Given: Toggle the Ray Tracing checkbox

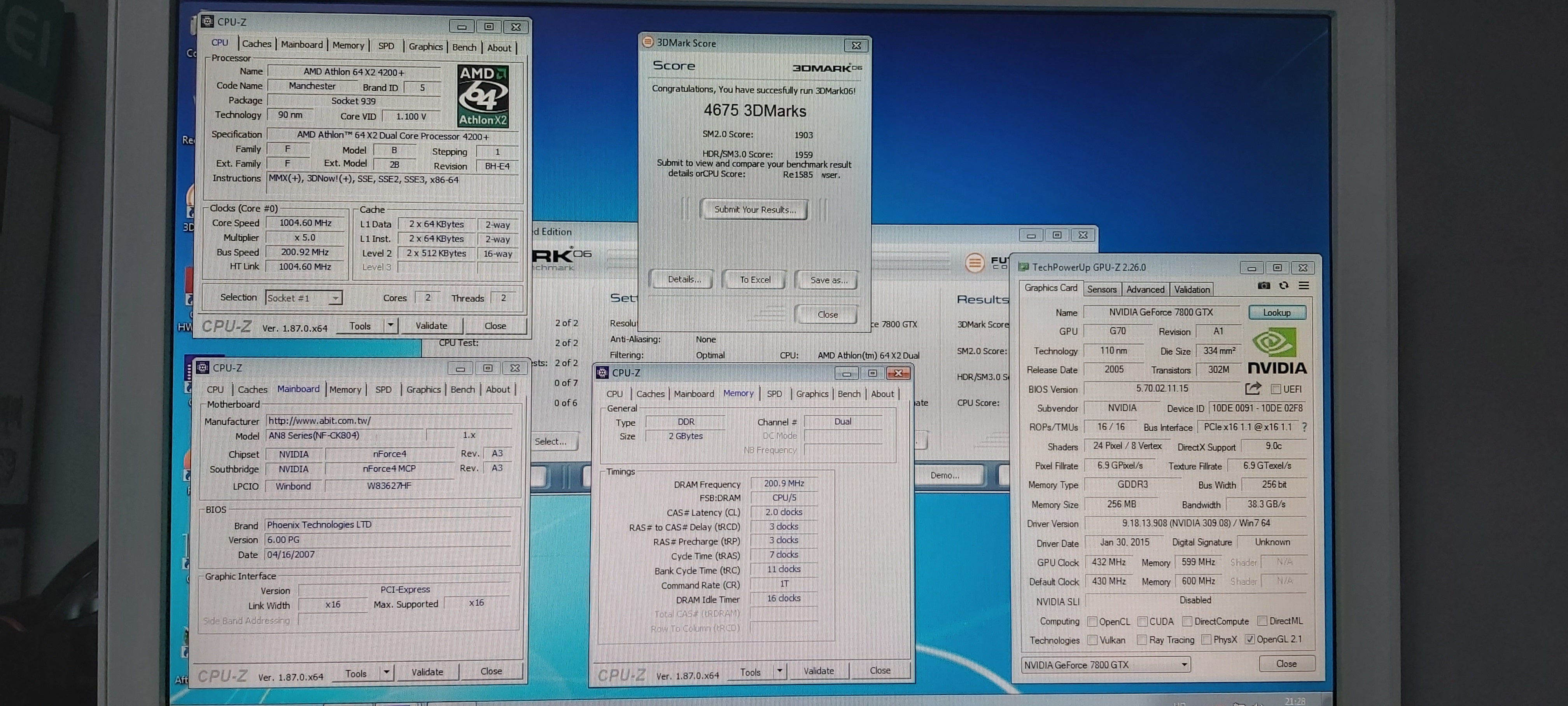Looking at the screenshot, I should [x=1142, y=640].
